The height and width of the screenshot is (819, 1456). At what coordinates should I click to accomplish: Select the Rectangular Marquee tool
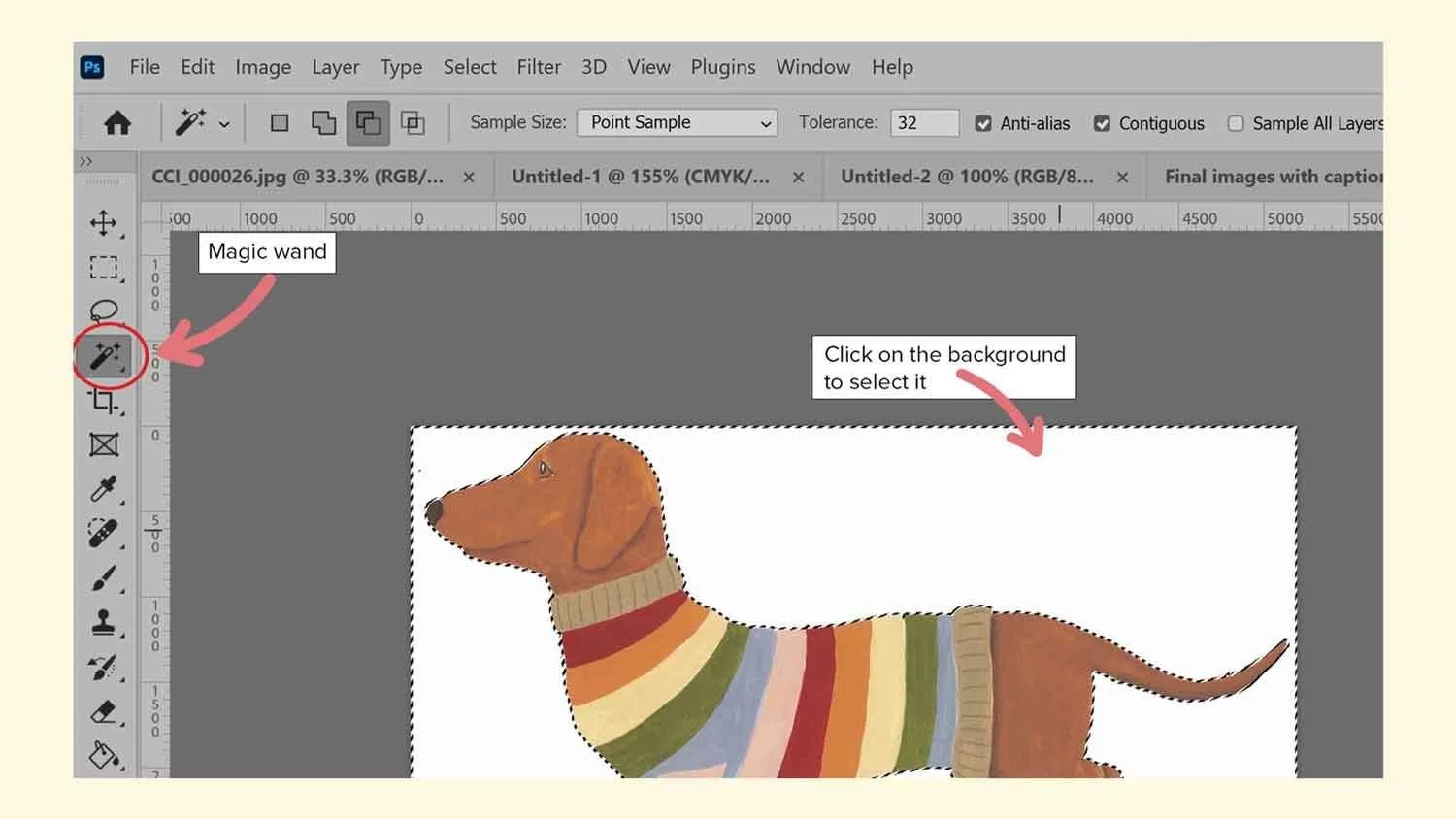coord(104,267)
